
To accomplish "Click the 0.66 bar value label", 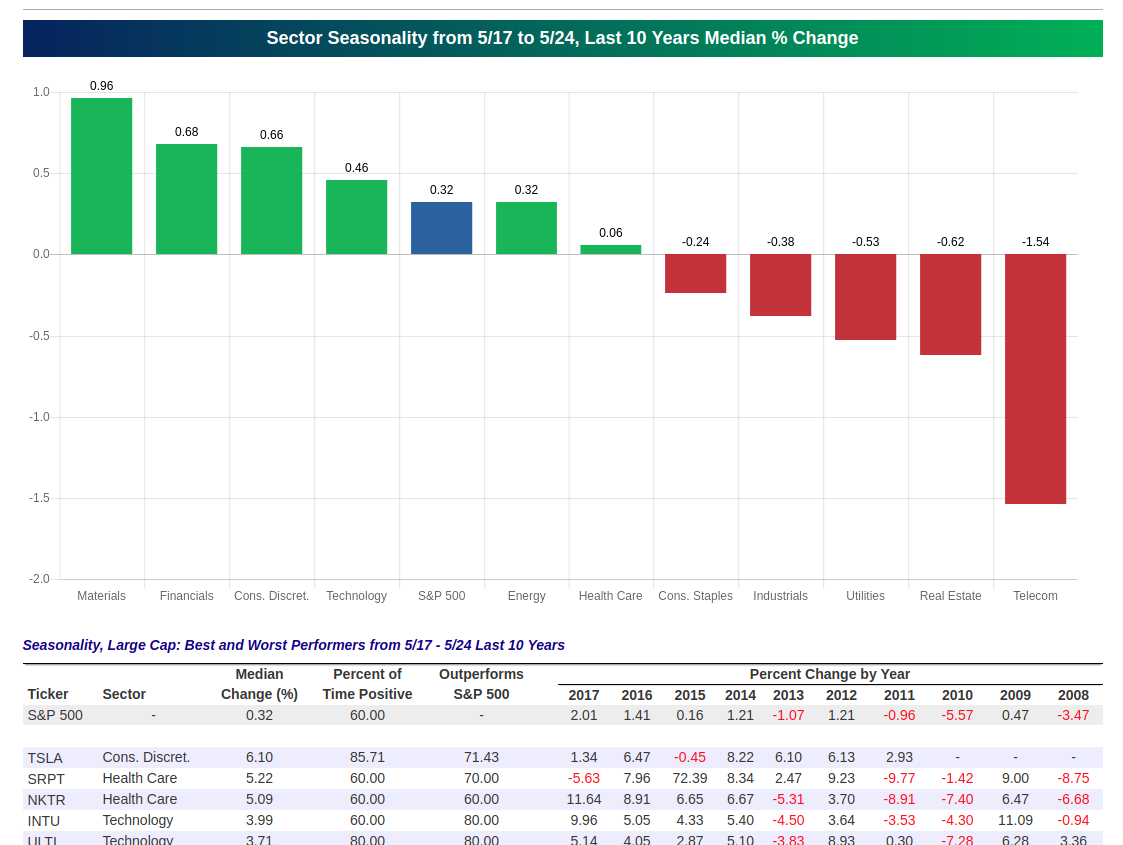I will pyautogui.click(x=271, y=135).
